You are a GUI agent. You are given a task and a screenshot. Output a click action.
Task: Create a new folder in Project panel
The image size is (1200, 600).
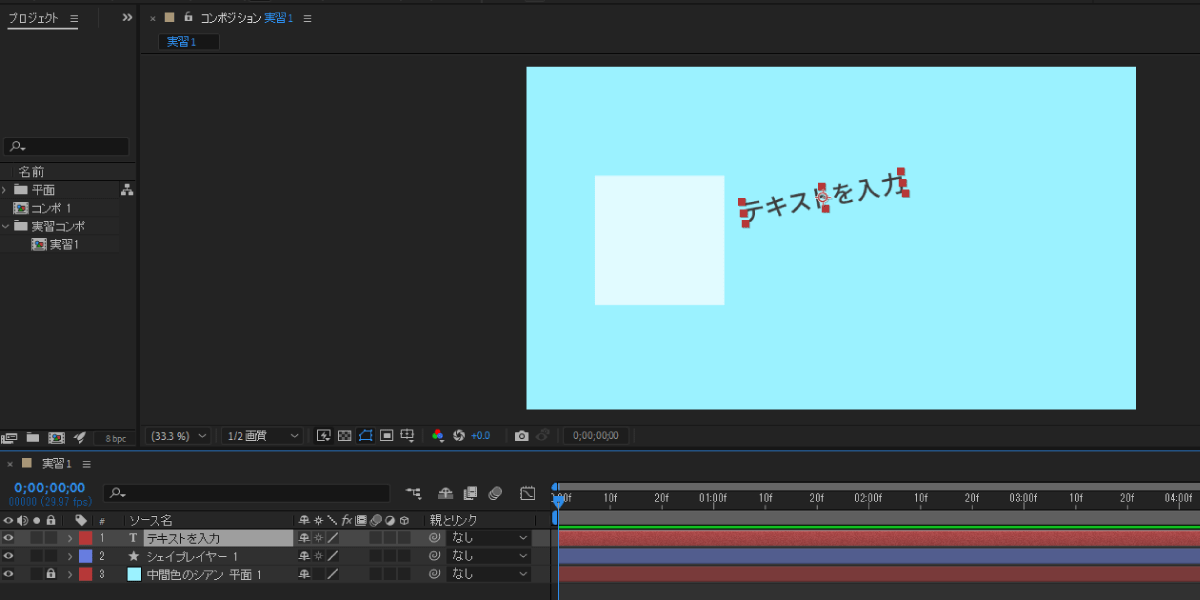point(33,437)
